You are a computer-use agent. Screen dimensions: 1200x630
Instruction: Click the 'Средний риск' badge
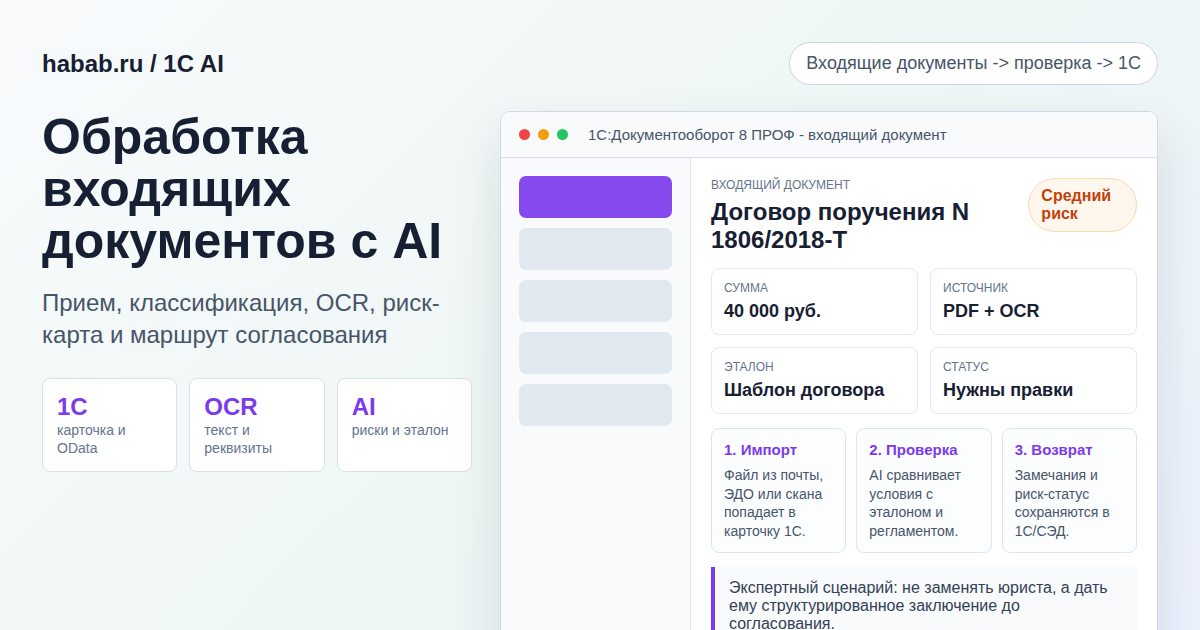(x=1082, y=205)
